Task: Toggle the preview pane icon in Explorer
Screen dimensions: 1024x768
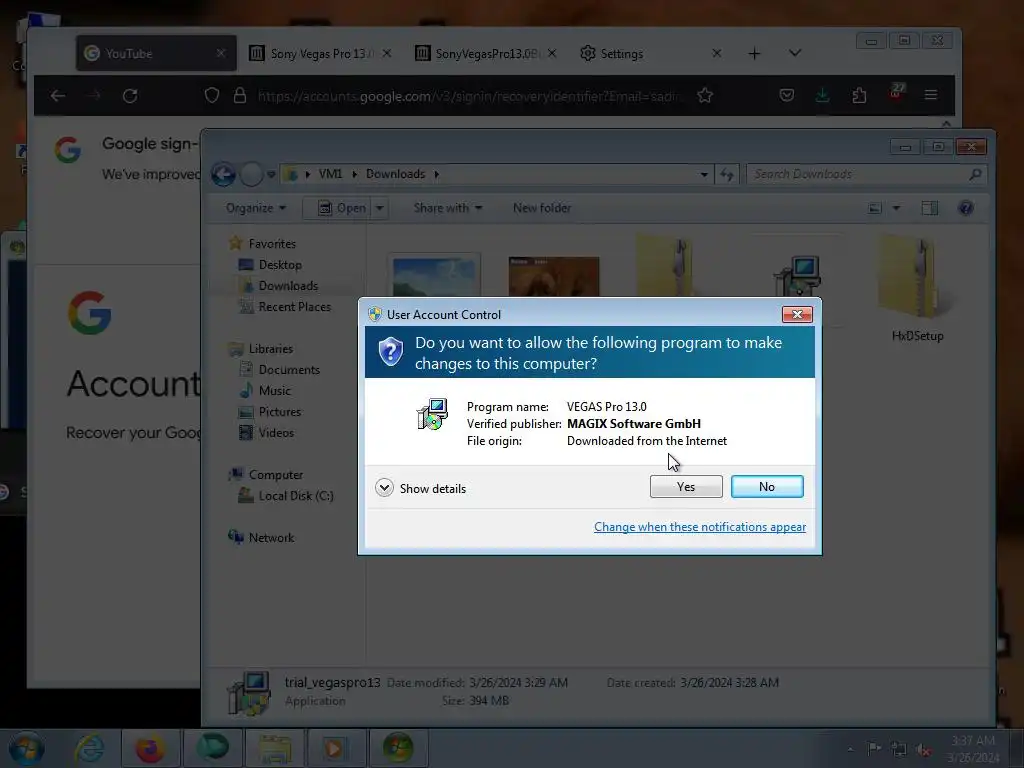Action: 929,208
